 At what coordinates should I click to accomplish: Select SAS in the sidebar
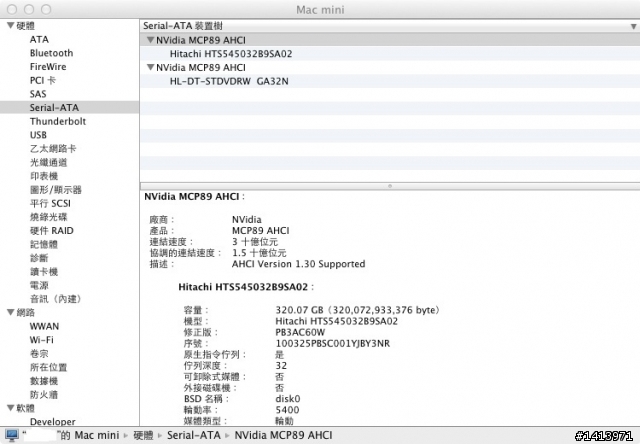point(38,94)
